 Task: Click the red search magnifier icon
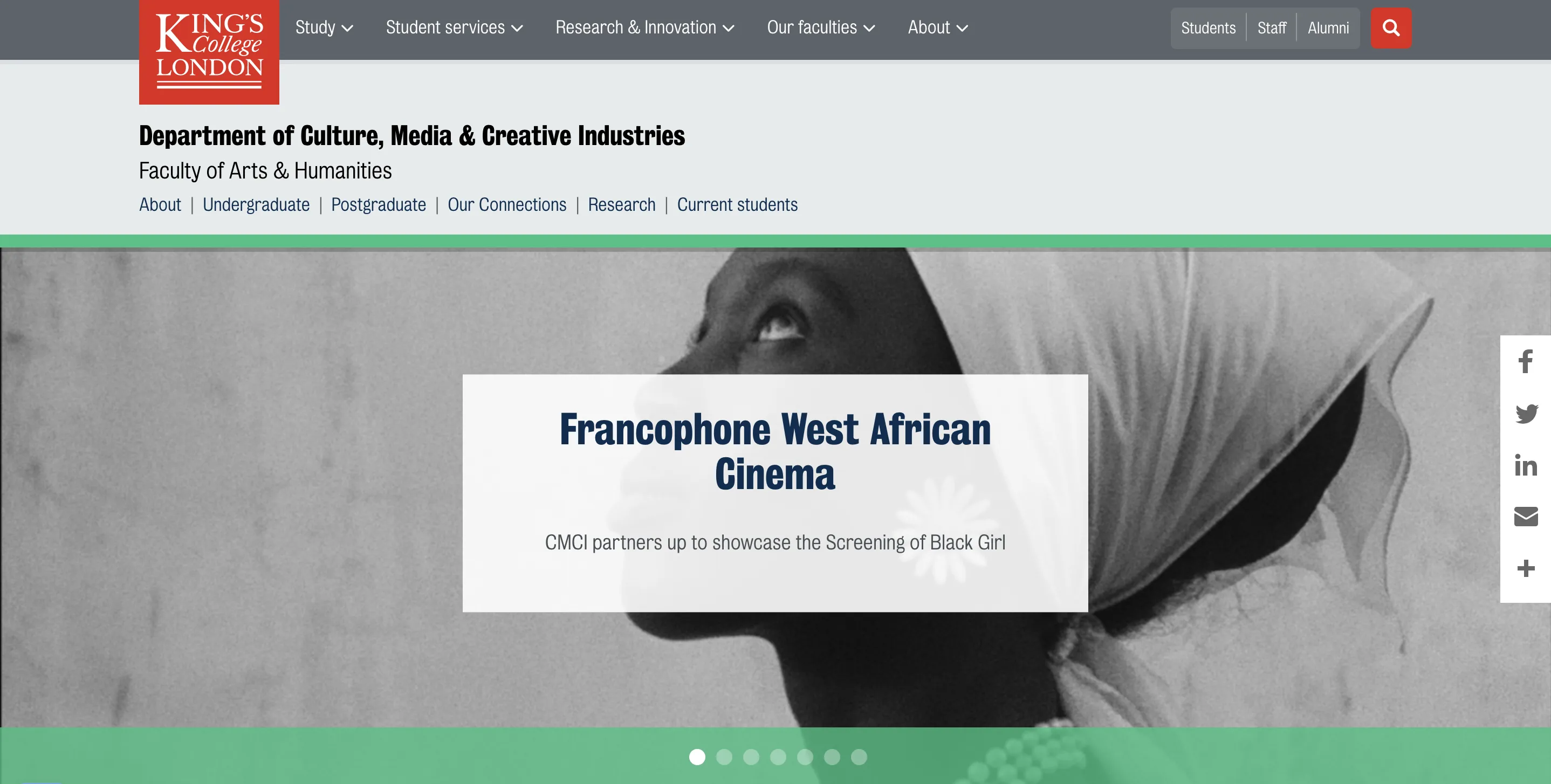(1391, 27)
